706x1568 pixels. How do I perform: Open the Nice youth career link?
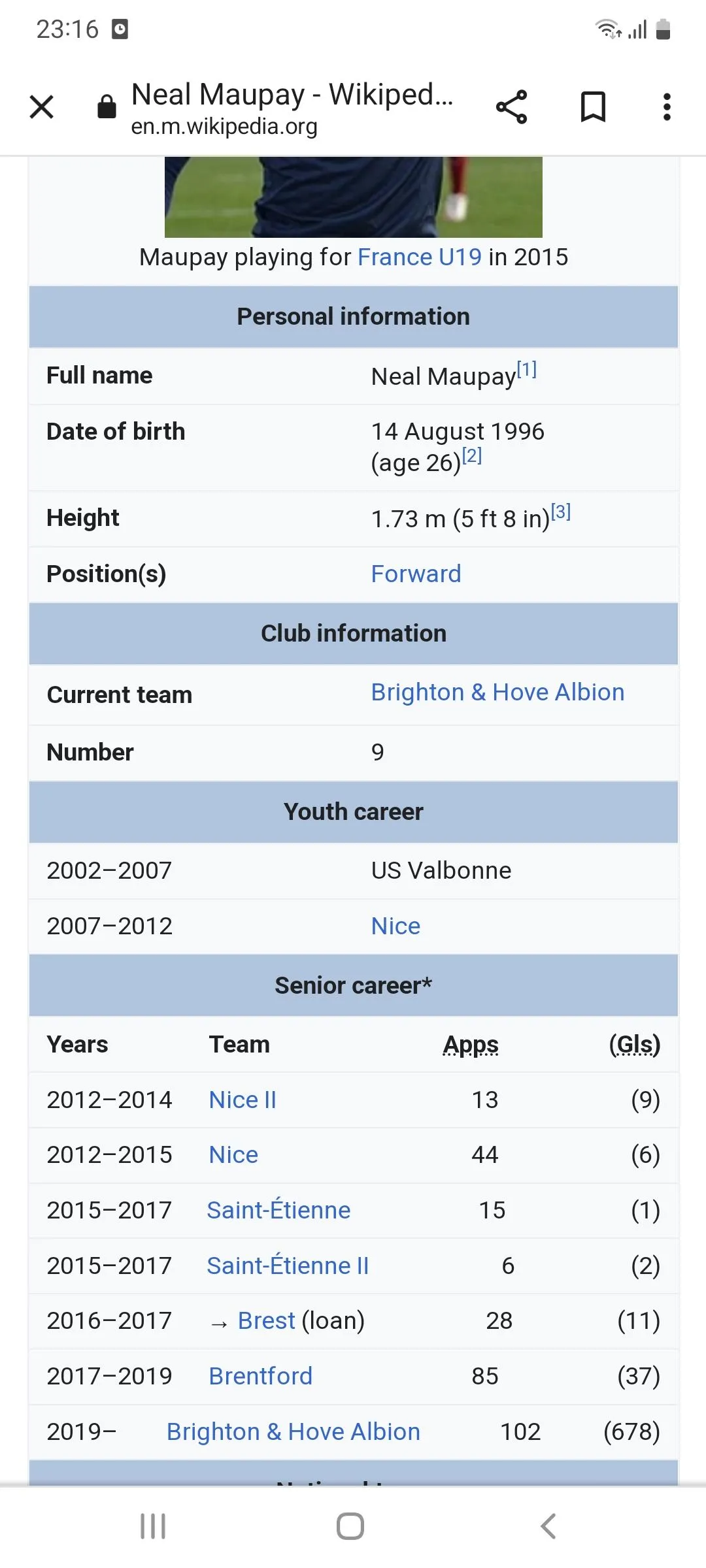(x=395, y=926)
